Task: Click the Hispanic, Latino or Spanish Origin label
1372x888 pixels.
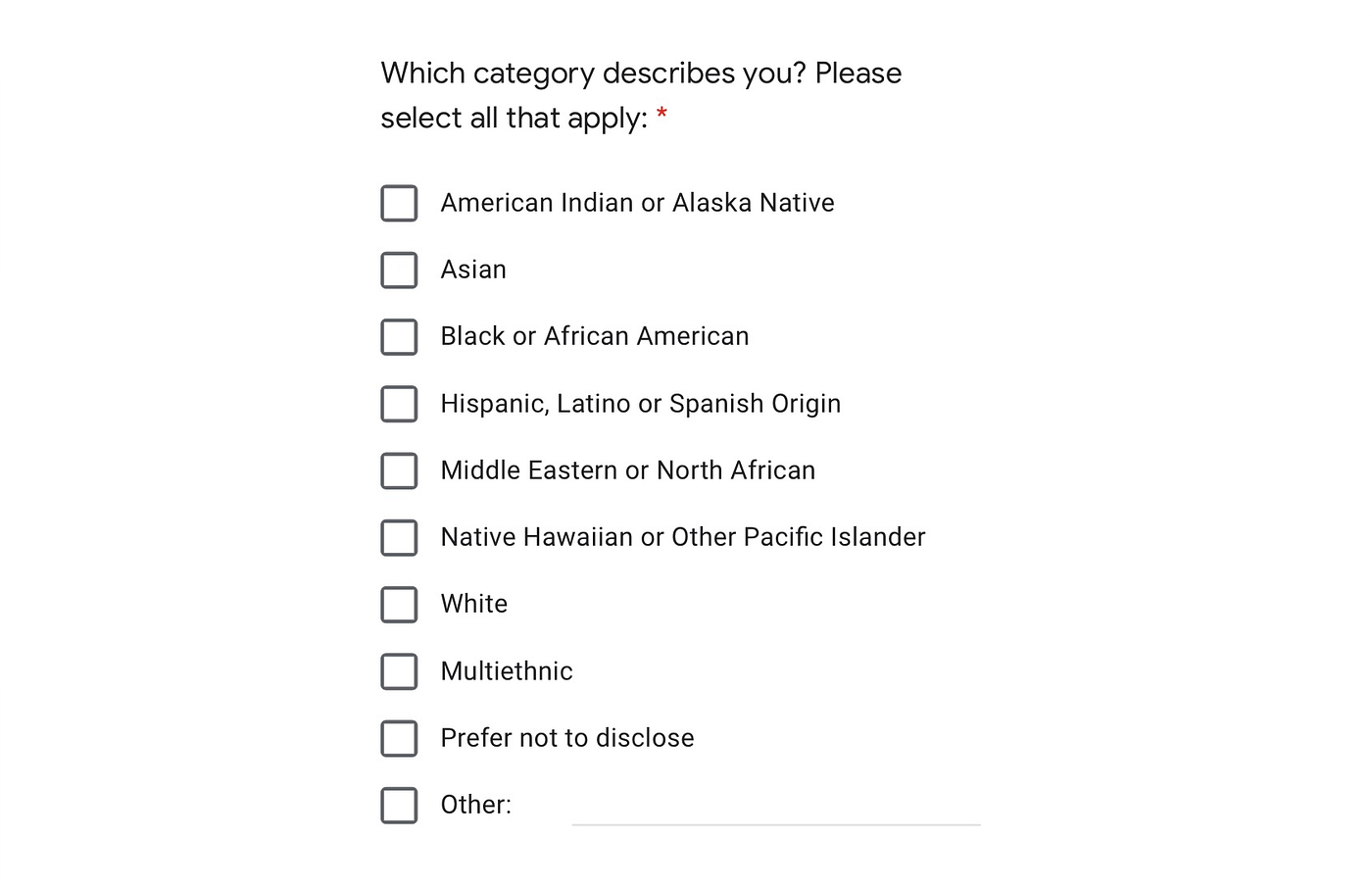Action: [x=640, y=404]
